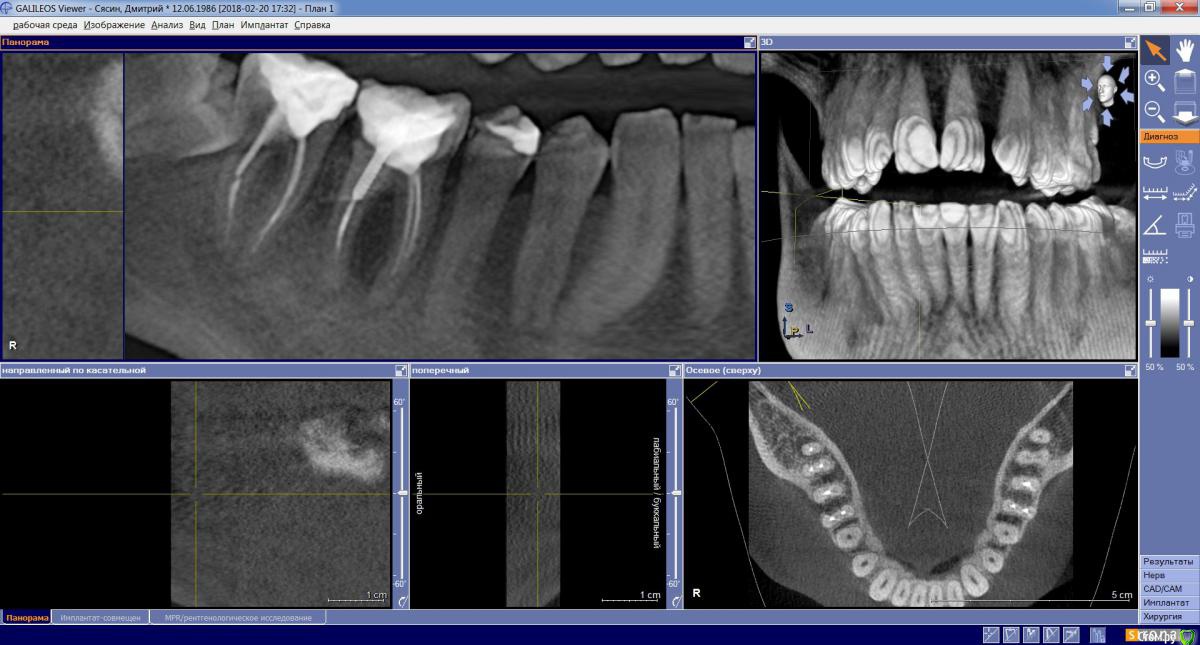Switch to MPR/рентгенологическое исследование tab

[238, 618]
